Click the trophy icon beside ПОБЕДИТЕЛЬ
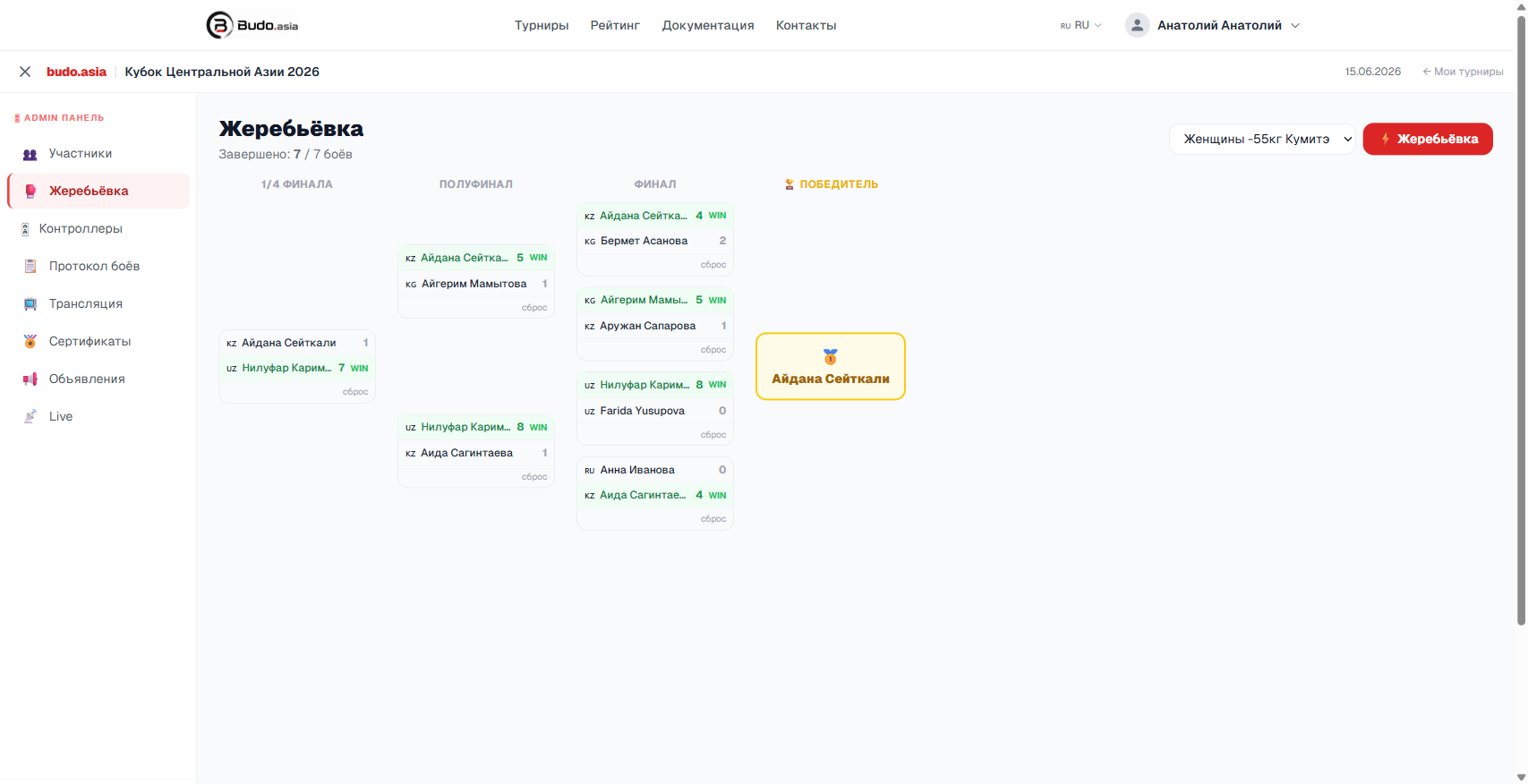The height and width of the screenshot is (784, 1528). 790,184
